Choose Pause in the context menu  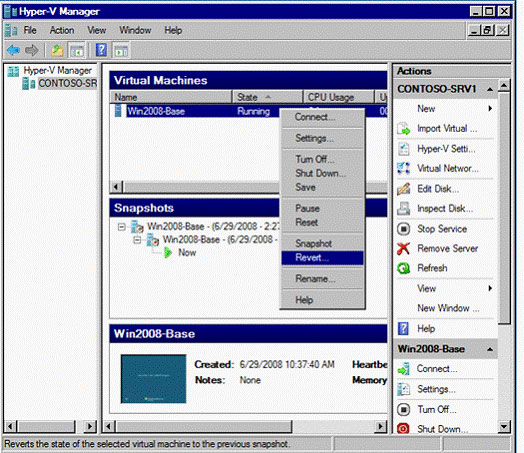click(x=322, y=208)
